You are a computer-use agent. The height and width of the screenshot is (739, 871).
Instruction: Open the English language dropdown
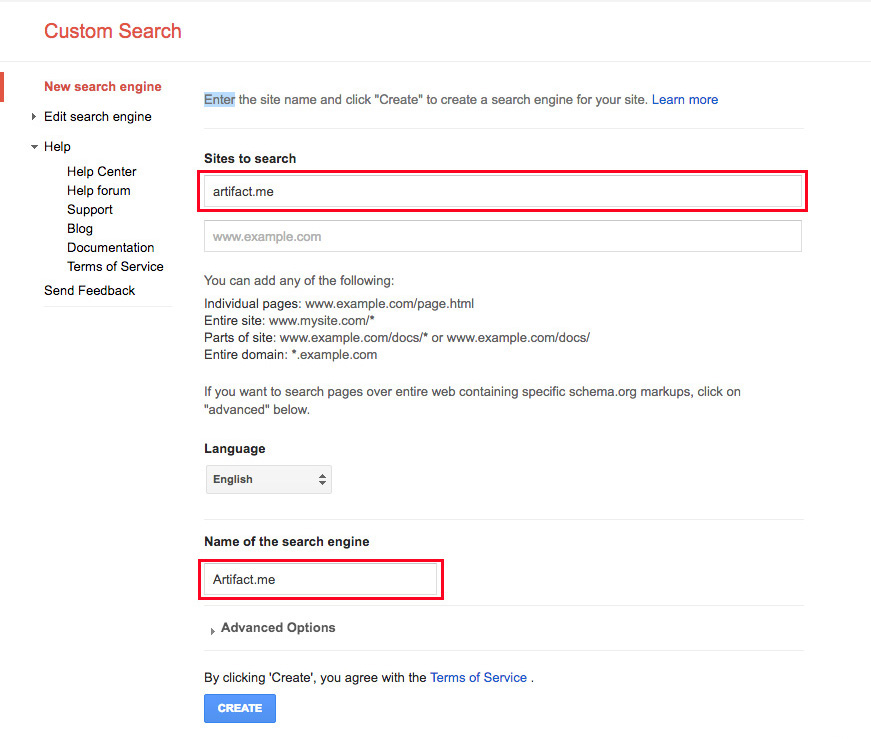click(x=269, y=479)
